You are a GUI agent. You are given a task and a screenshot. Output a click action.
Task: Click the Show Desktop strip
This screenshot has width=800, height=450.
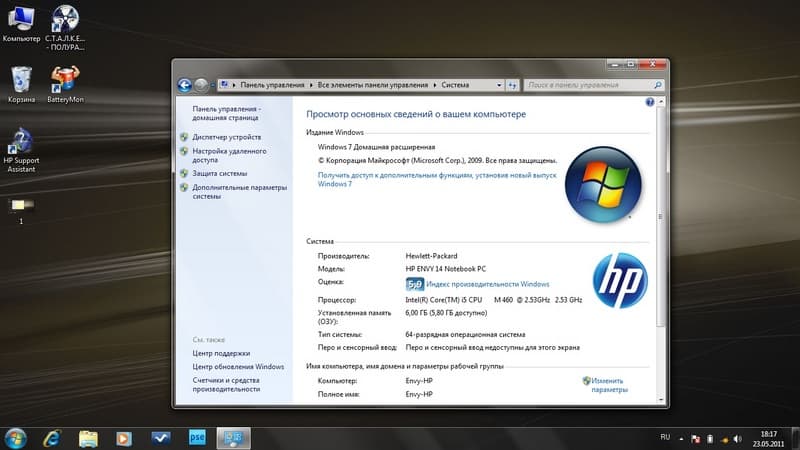point(796,439)
